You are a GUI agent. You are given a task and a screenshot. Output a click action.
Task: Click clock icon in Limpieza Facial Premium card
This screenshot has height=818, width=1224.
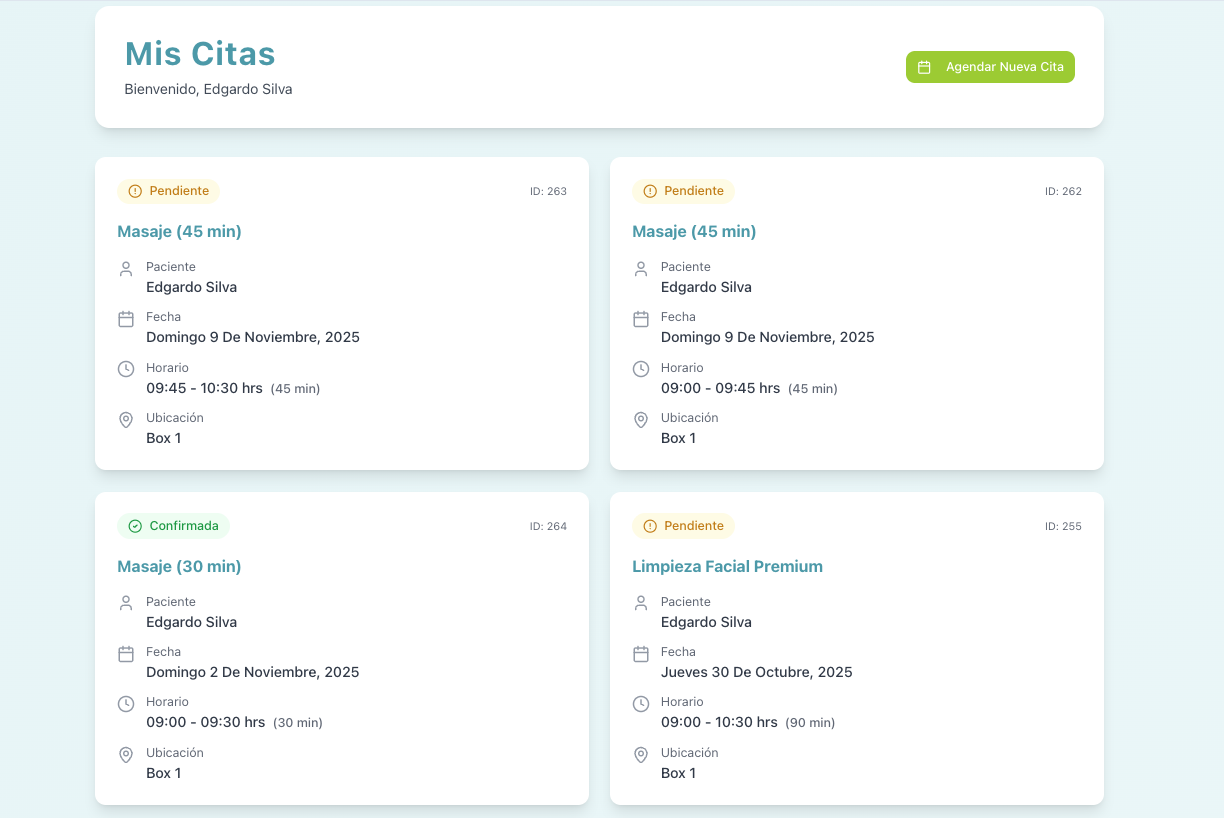click(641, 704)
